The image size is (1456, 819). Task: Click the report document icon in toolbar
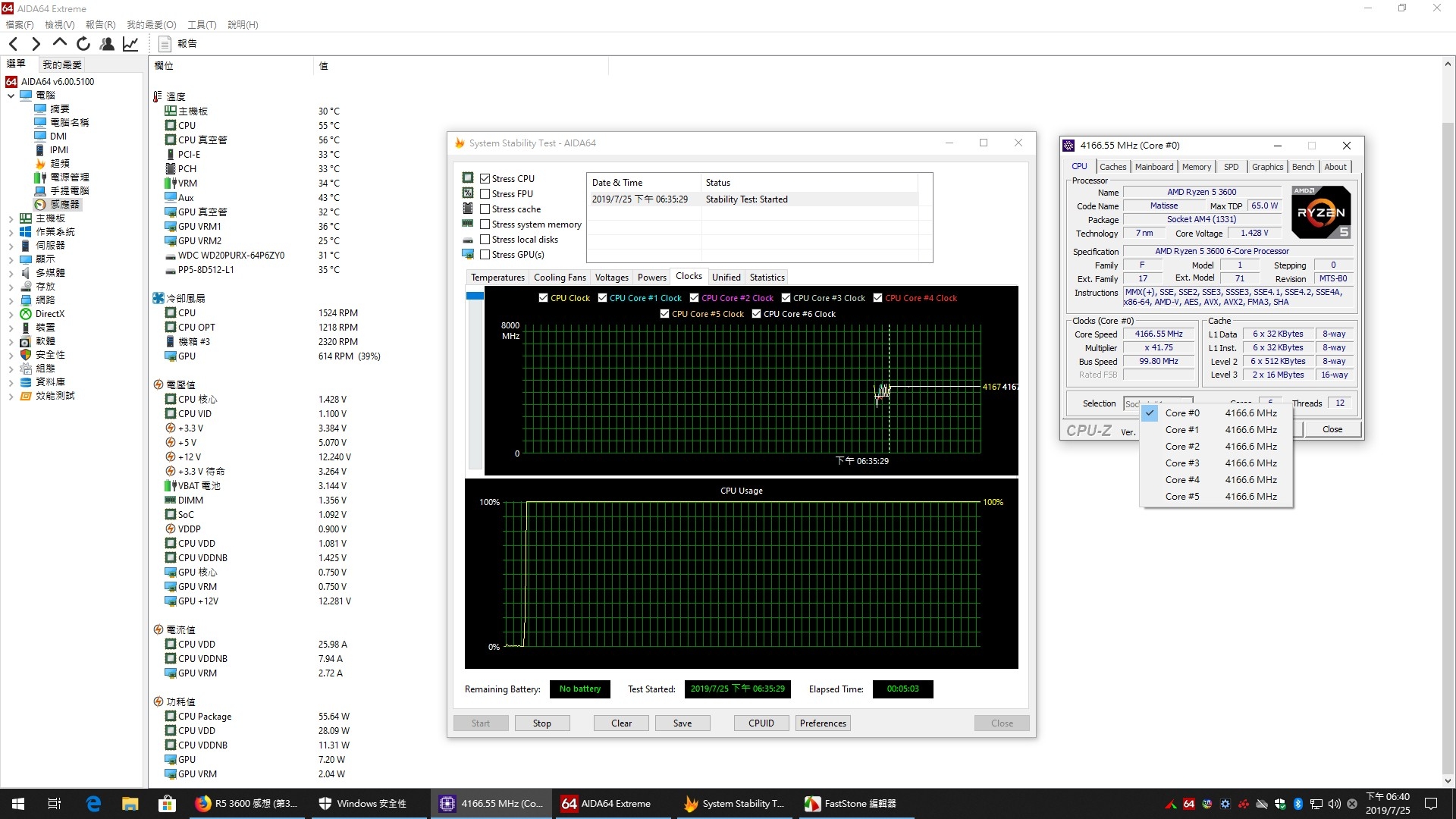point(165,44)
